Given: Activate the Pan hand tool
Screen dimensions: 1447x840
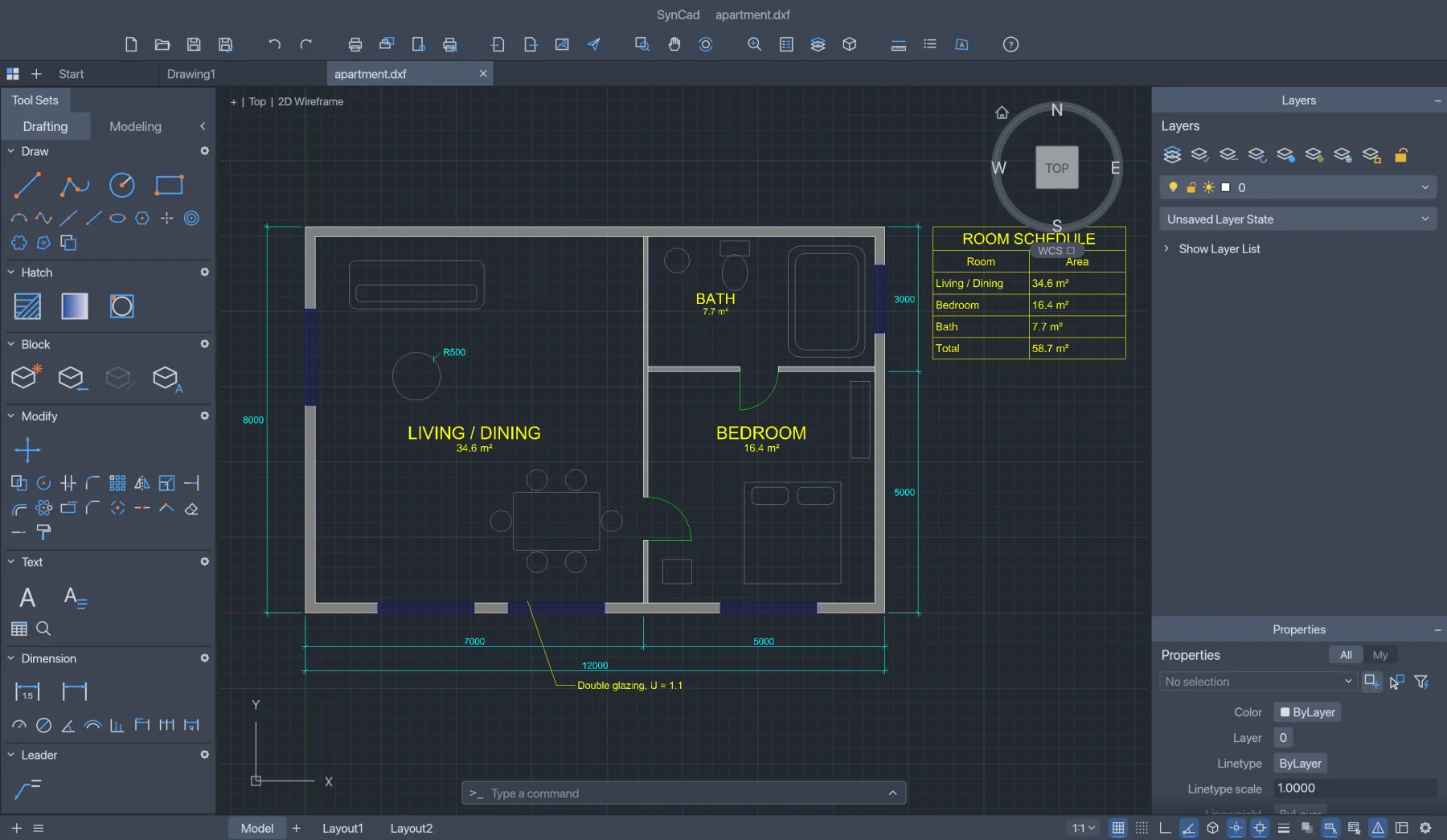Looking at the screenshot, I should 674,44.
